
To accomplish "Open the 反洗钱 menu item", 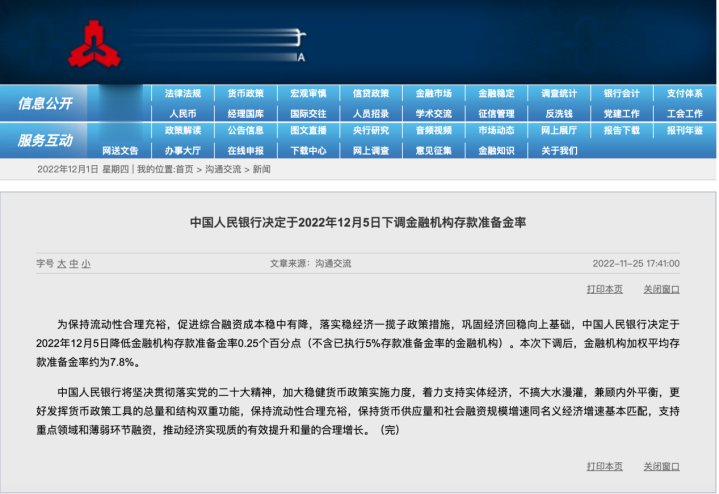I will [559, 114].
